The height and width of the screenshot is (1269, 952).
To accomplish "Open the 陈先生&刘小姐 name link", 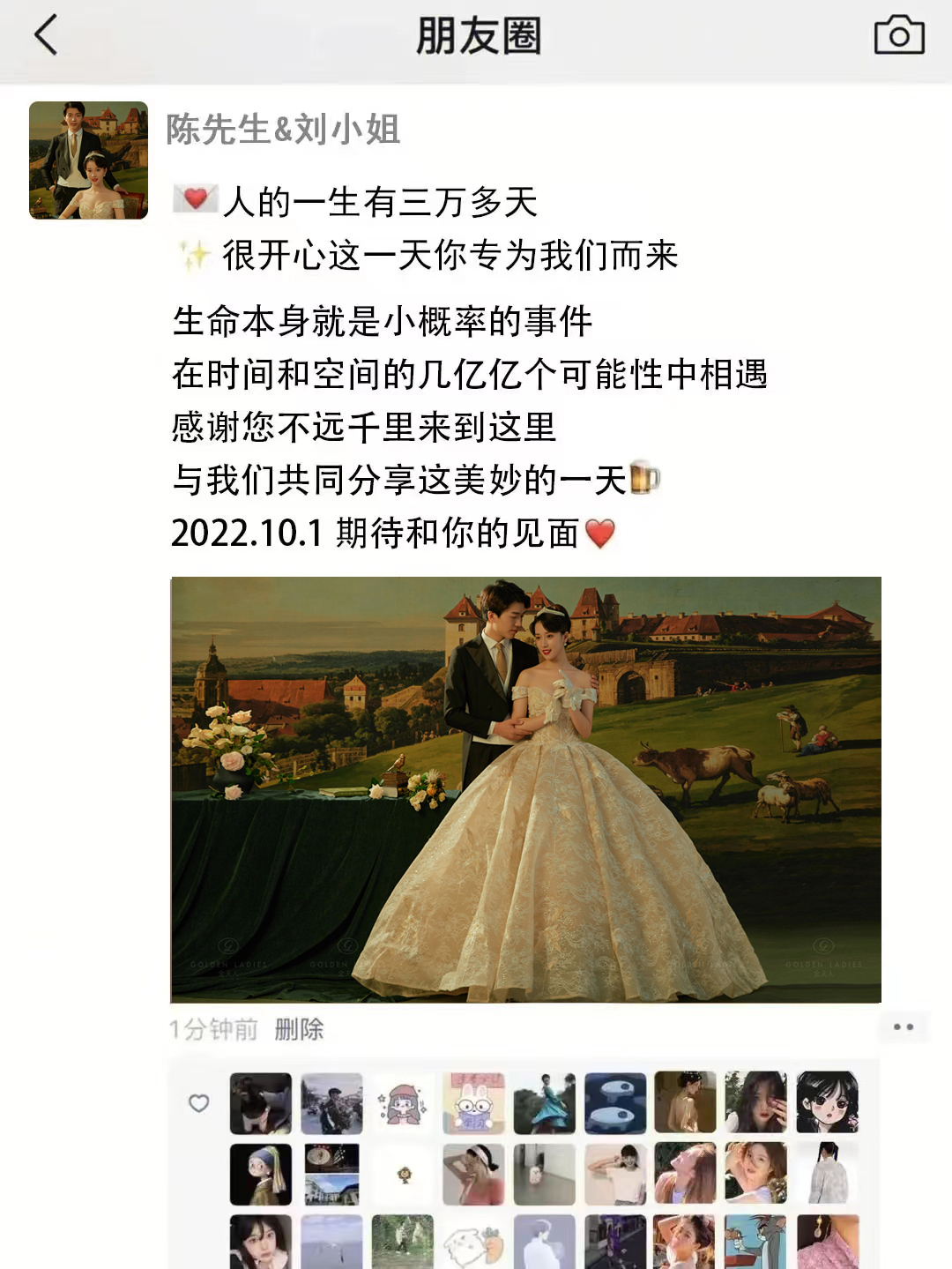I will point(283,130).
